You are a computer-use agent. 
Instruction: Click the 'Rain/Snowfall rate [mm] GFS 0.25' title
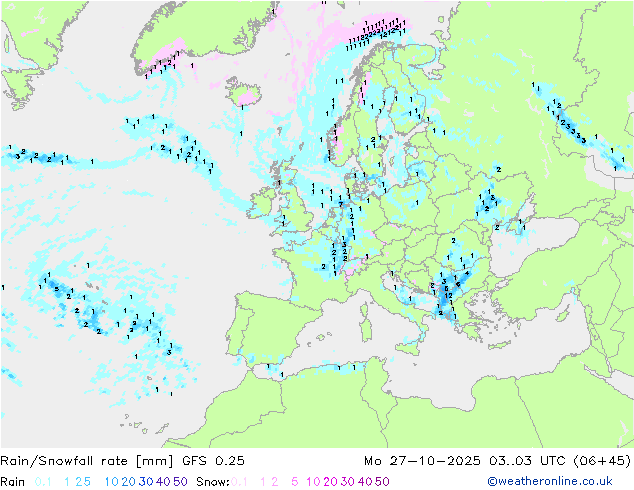[x=123, y=461]
